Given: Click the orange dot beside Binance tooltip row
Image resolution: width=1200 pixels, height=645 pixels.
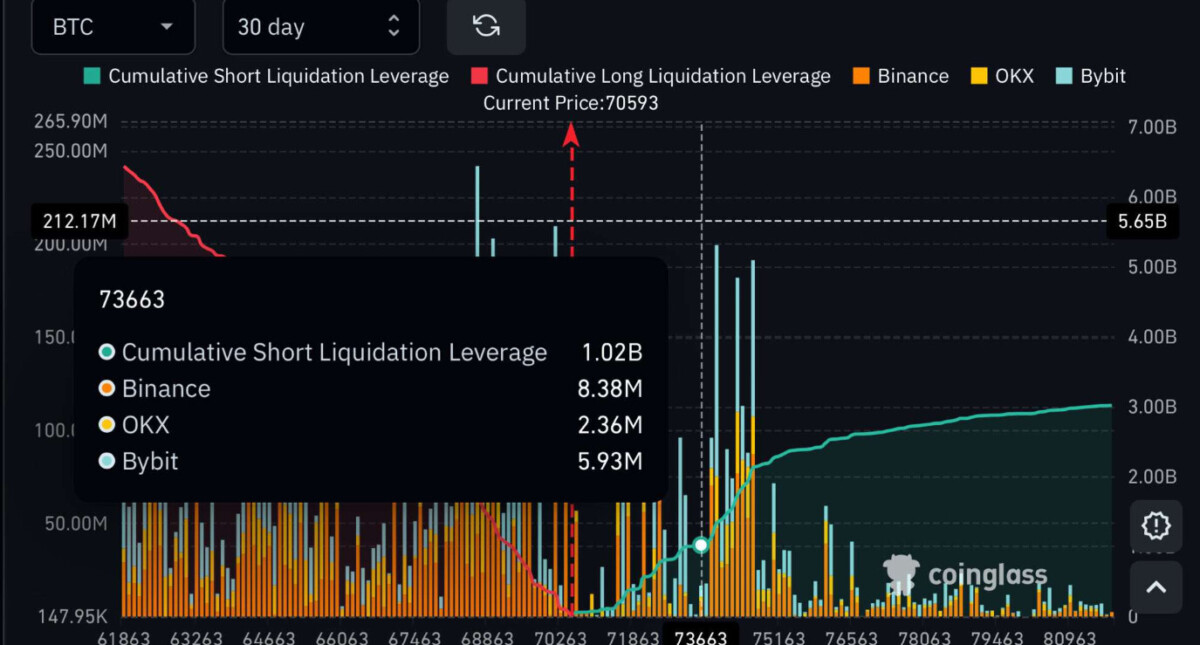Looking at the screenshot, I should point(106,389).
